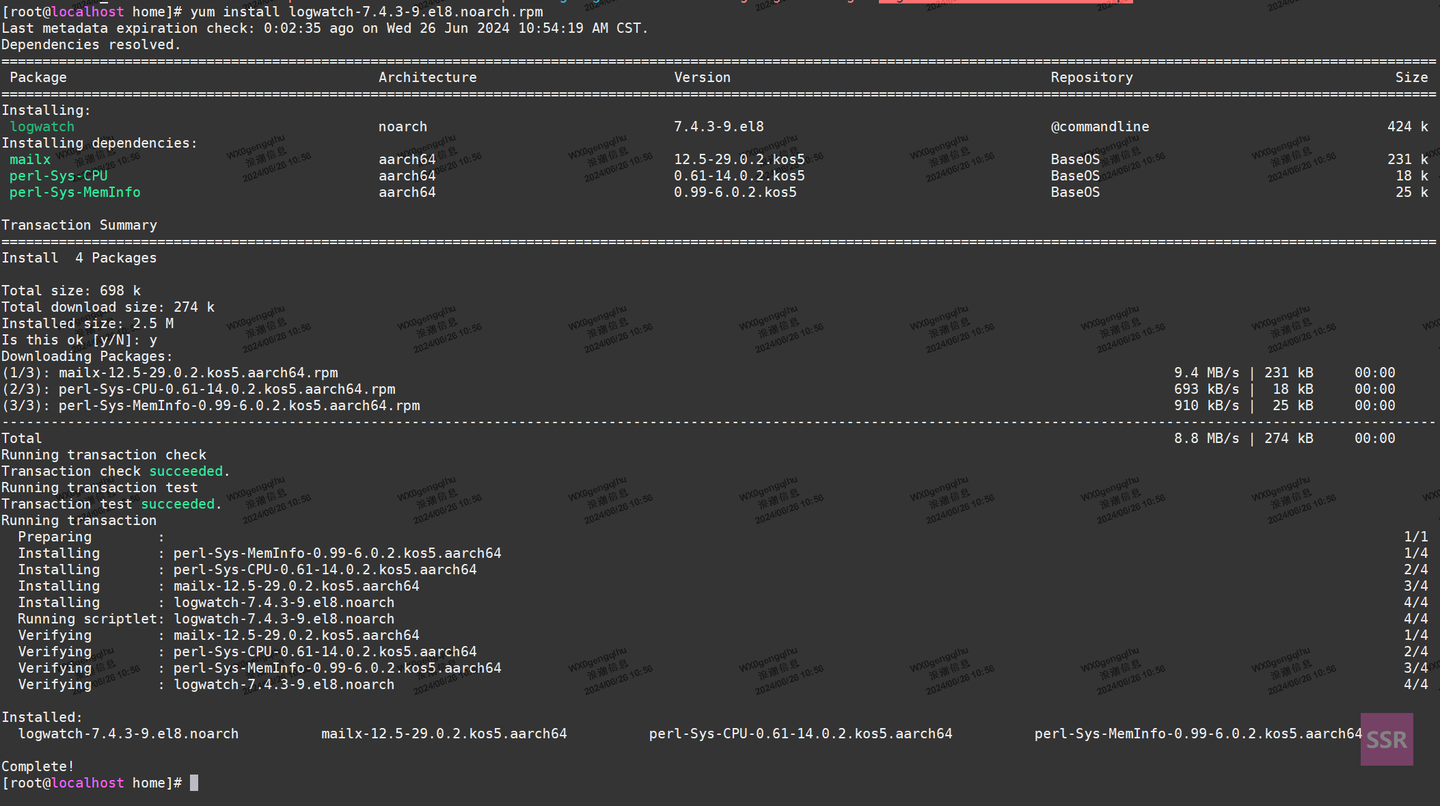The image size is (1440, 806).
Task: Click the green 'perl-Sys-MemInfo' dependency name
Action: point(75,192)
